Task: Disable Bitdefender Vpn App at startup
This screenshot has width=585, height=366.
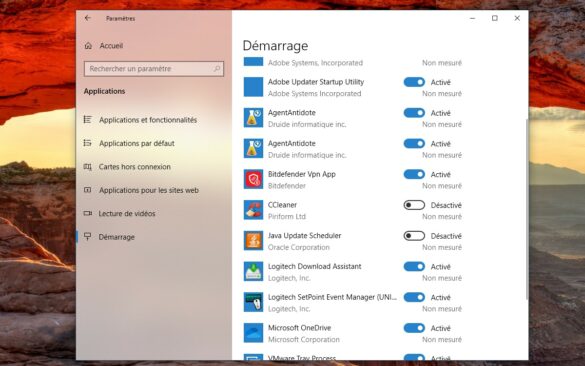Action: click(414, 174)
